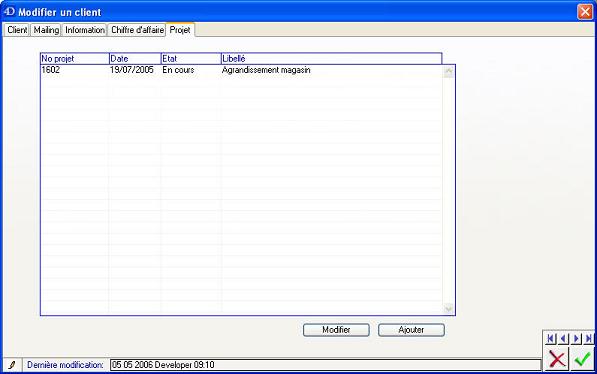Open the Information tab
This screenshot has width=597, height=374.
(x=85, y=30)
